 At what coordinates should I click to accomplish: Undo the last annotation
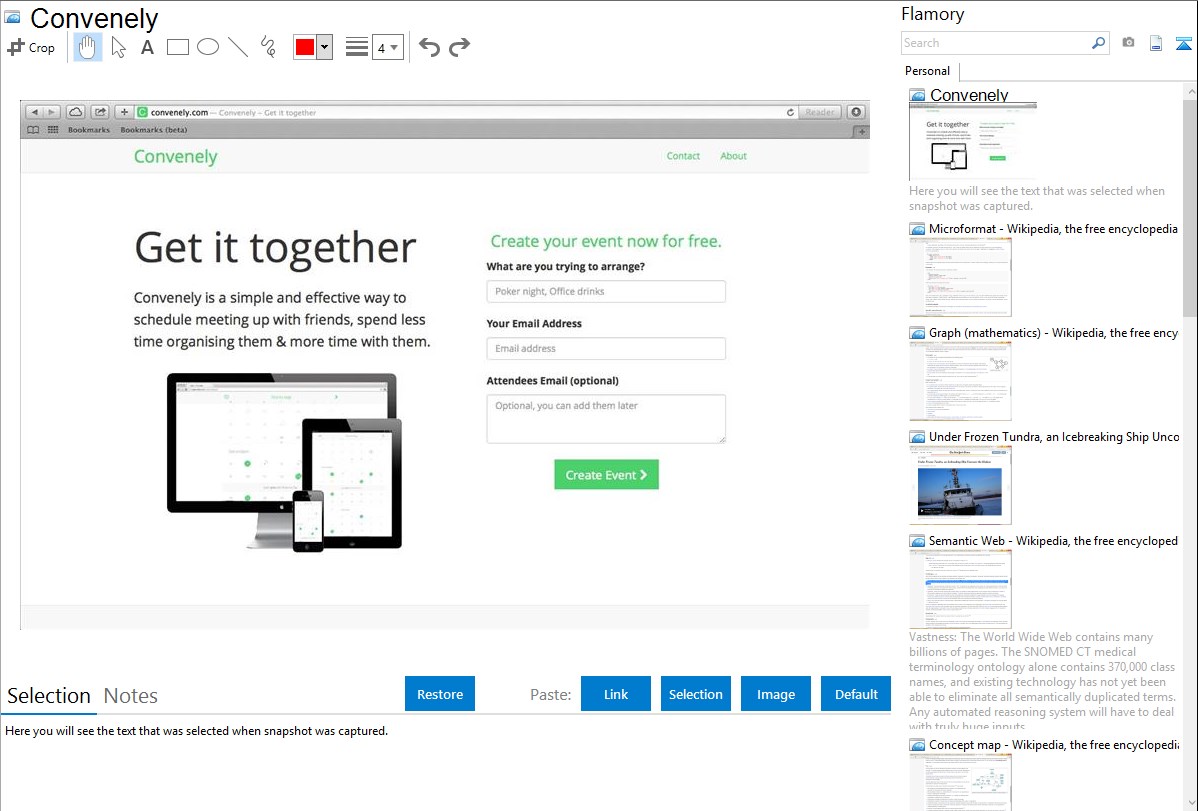[x=429, y=47]
